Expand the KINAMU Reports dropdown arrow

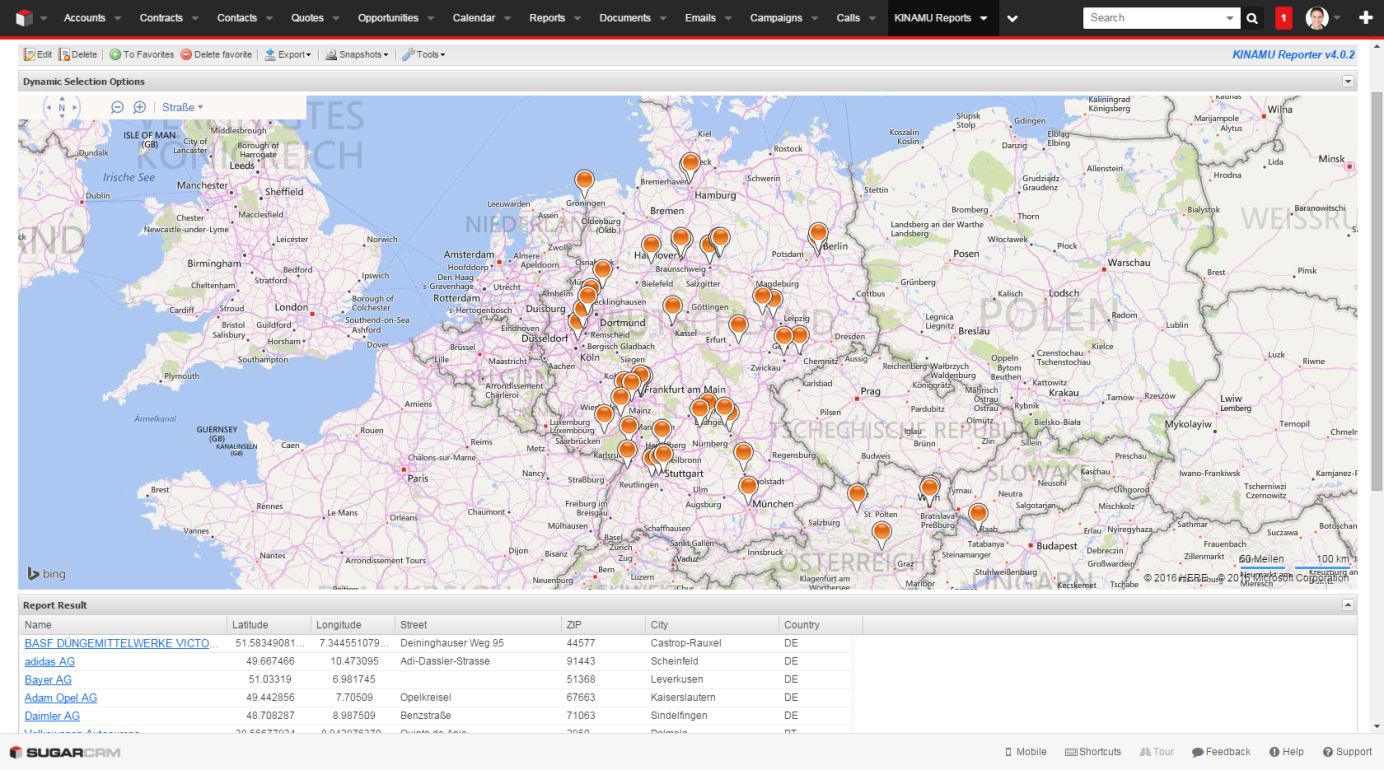tap(984, 19)
